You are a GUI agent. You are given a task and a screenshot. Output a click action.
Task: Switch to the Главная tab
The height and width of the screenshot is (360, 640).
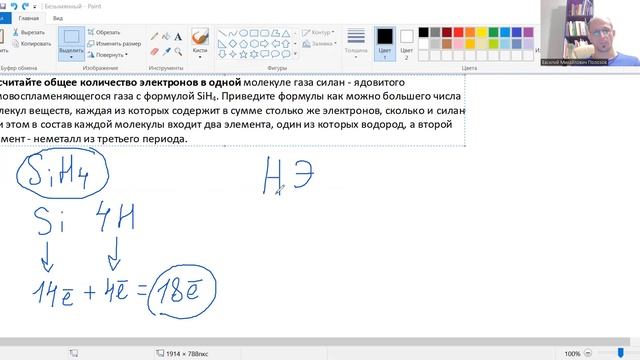coord(29,18)
